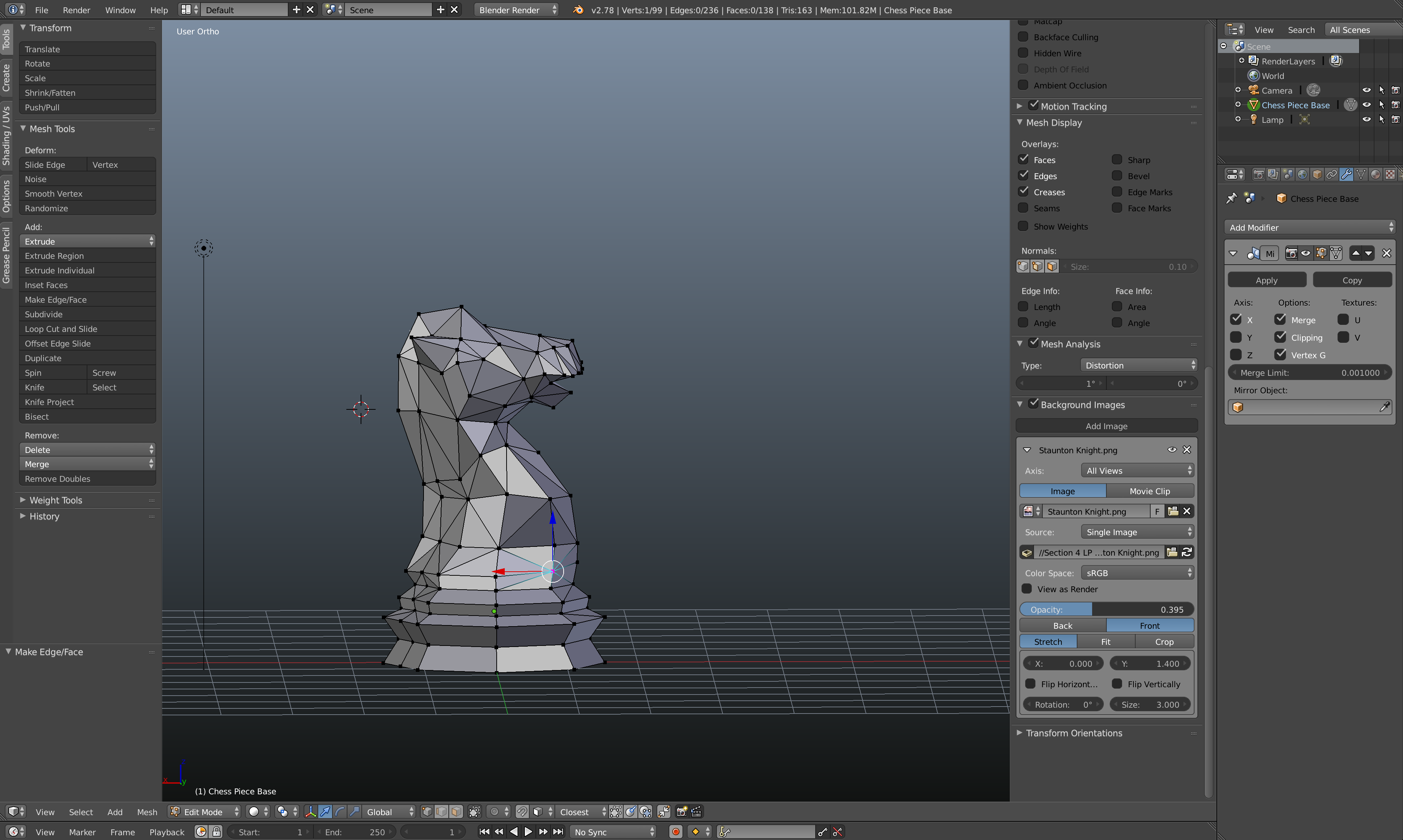The width and height of the screenshot is (1403, 840).
Task: Open the Closest snap target dropdown
Action: [x=583, y=812]
